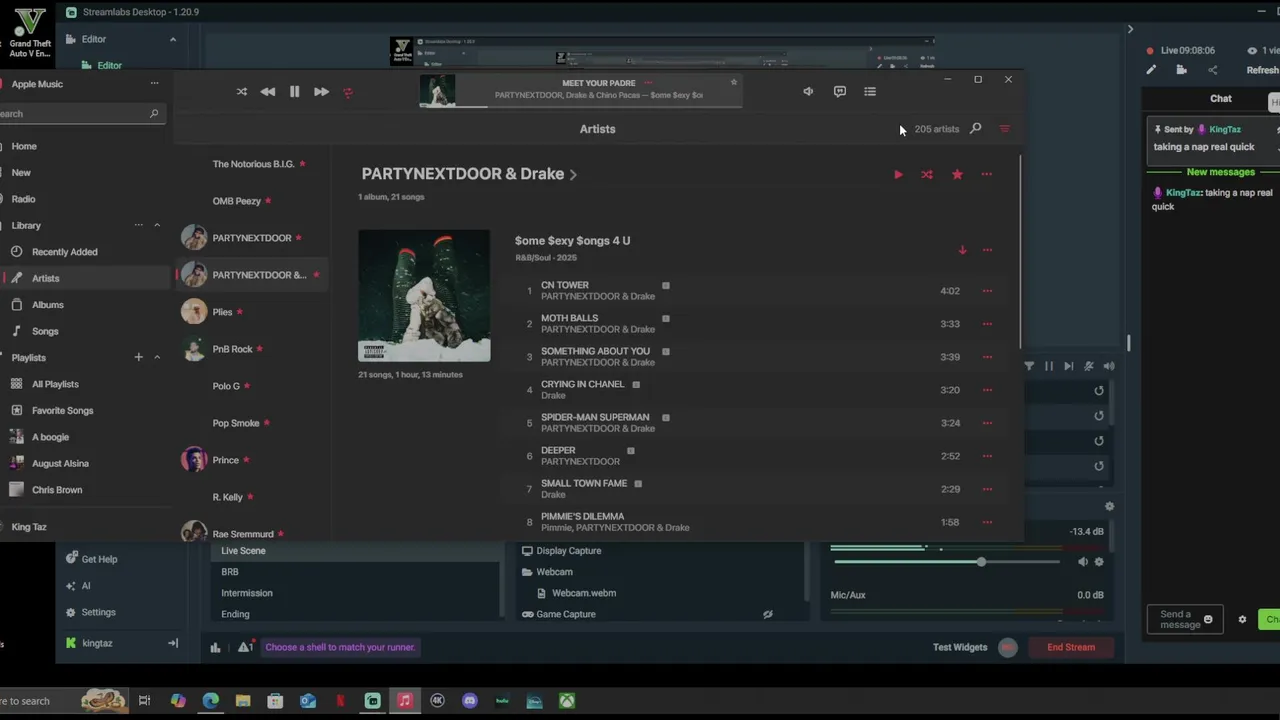The width and height of the screenshot is (1280, 720).
Task: Download $ome $exy $ongs 4 U album
Action: click(x=962, y=250)
